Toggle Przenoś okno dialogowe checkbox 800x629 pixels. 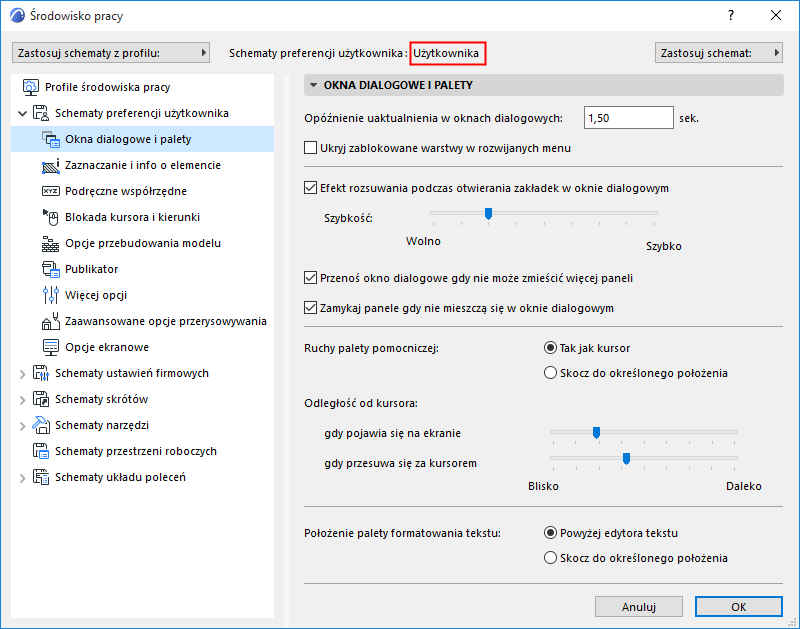[x=310, y=278]
